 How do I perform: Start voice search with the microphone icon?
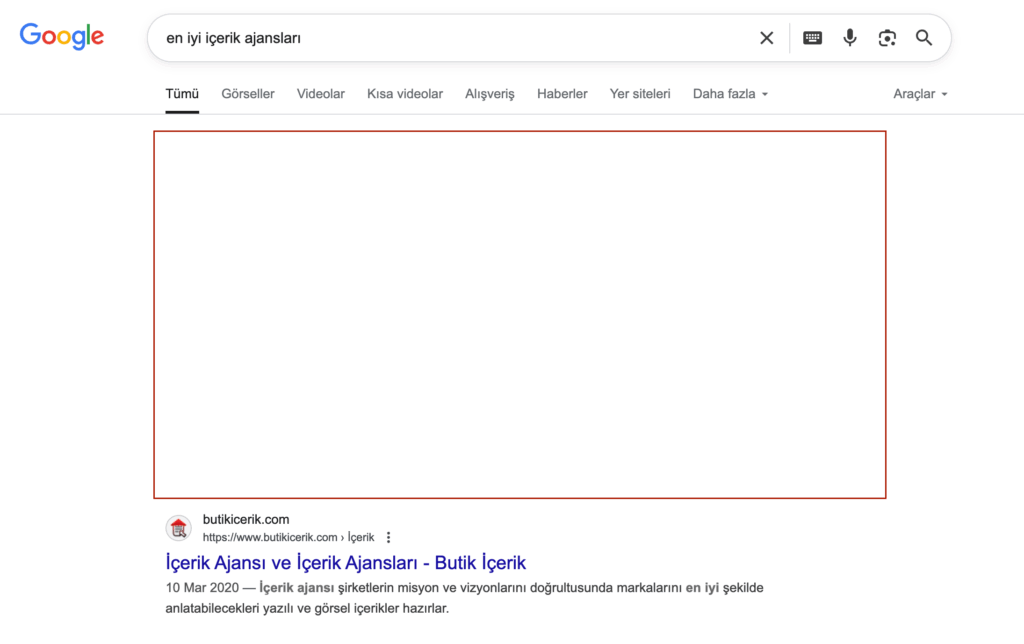(850, 38)
